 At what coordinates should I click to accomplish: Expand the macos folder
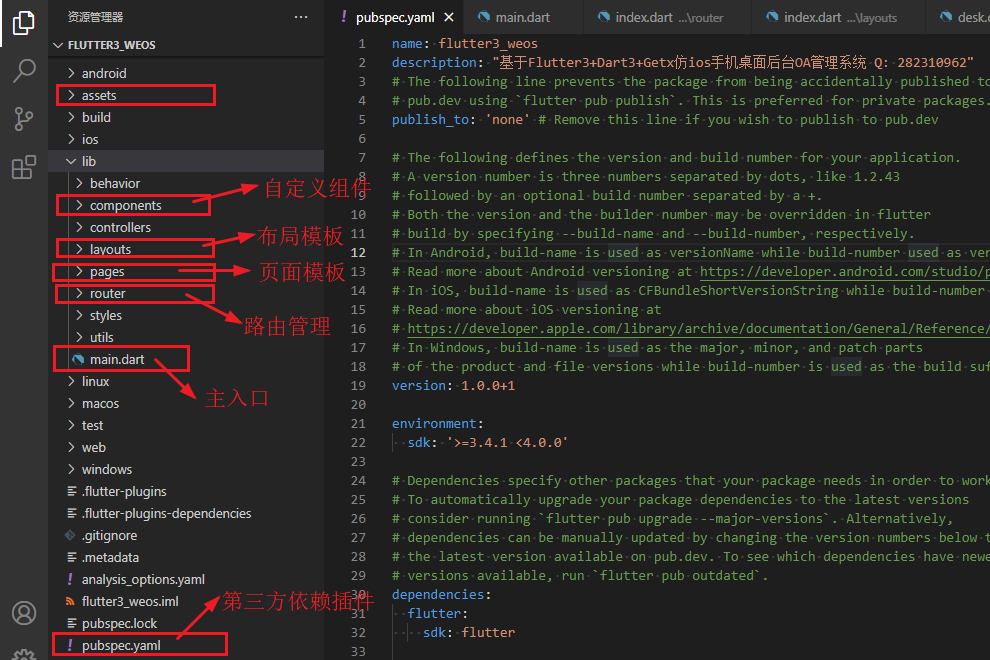pyautogui.click(x=187, y=404)
